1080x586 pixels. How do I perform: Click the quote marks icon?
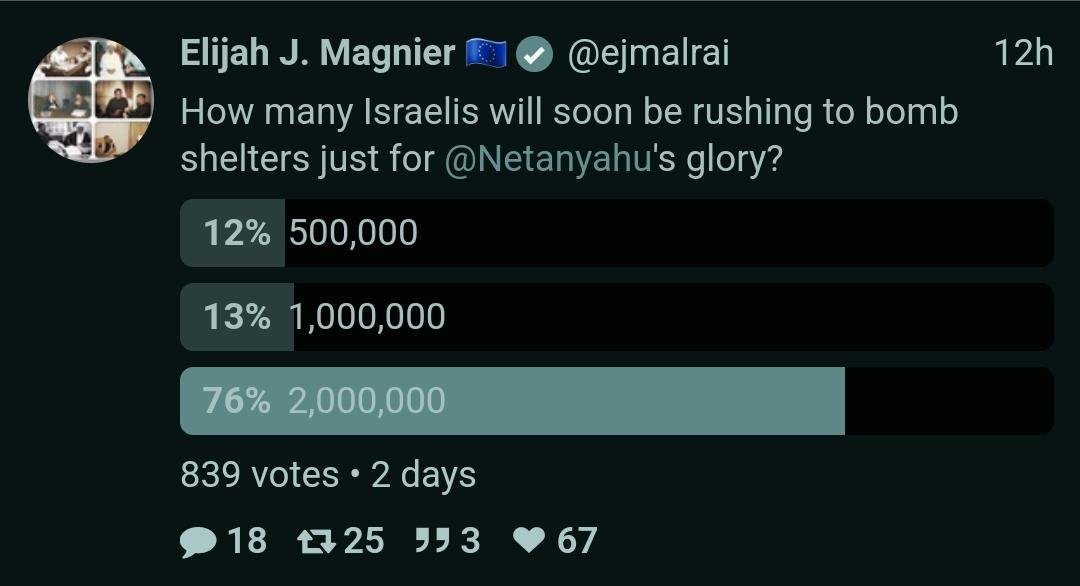(428, 541)
